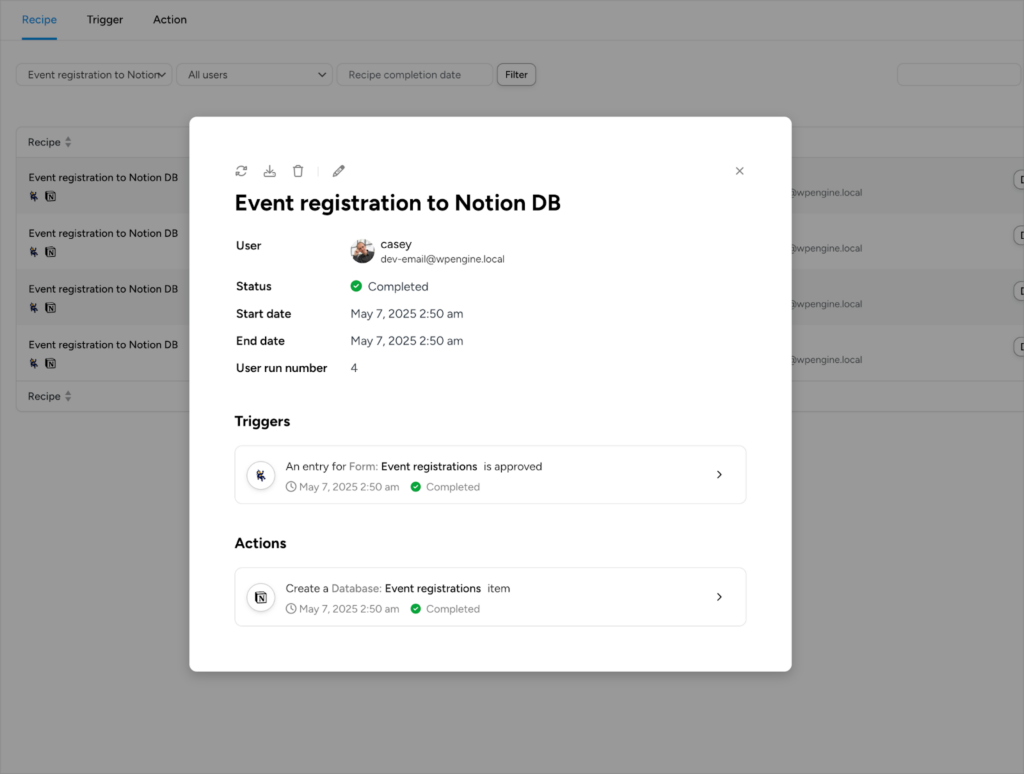Click casey's user avatar
Image resolution: width=1024 pixels, height=774 pixels.
click(362, 251)
